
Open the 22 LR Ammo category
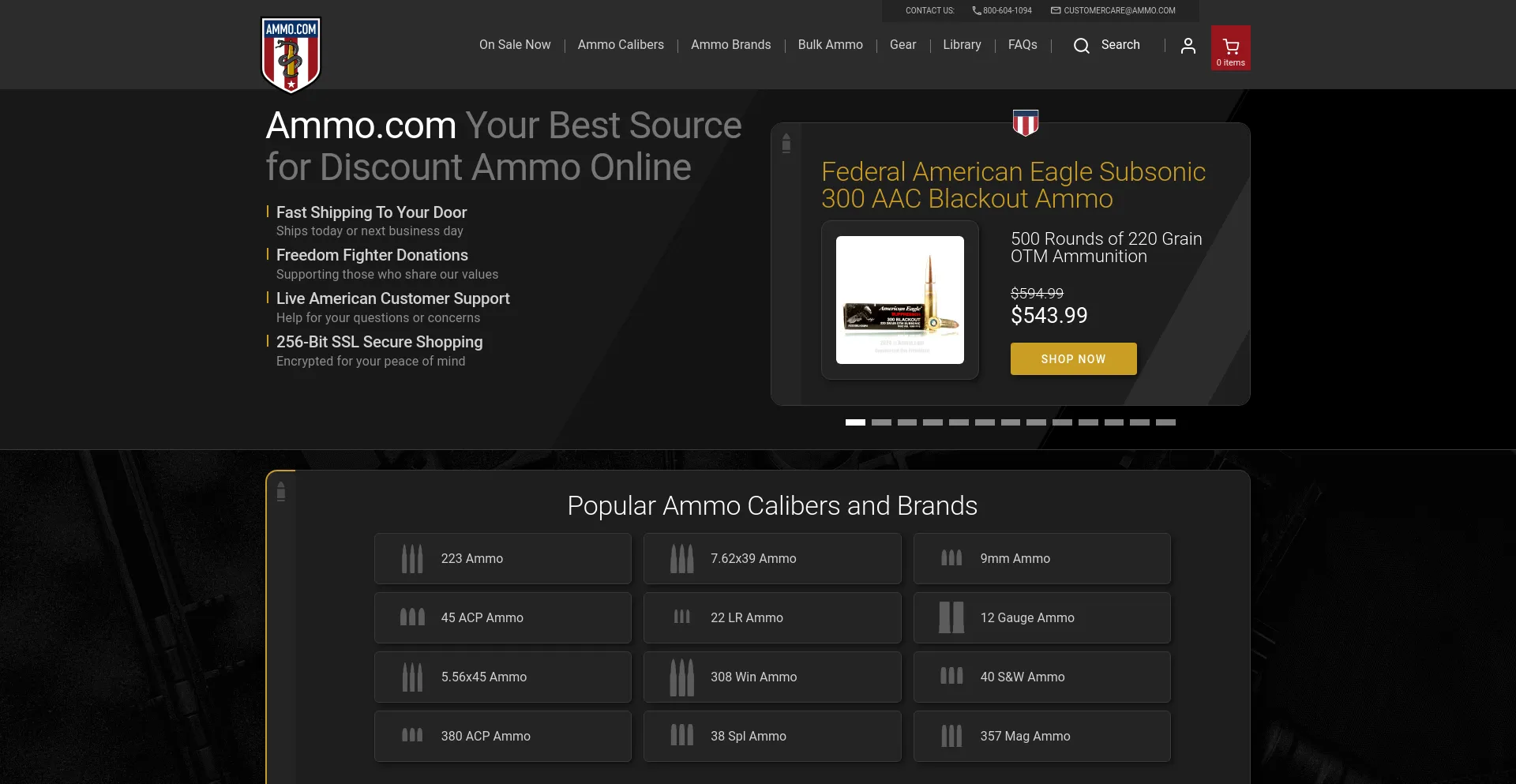pyautogui.click(x=772, y=617)
